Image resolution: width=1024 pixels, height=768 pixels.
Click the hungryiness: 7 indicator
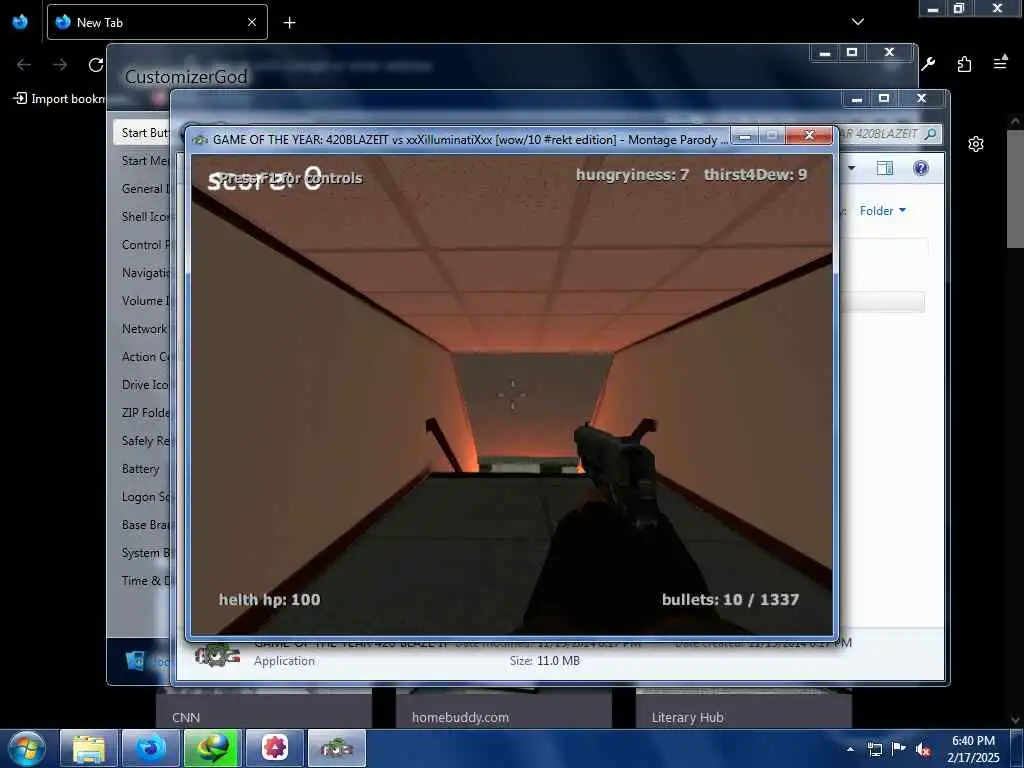(632, 175)
